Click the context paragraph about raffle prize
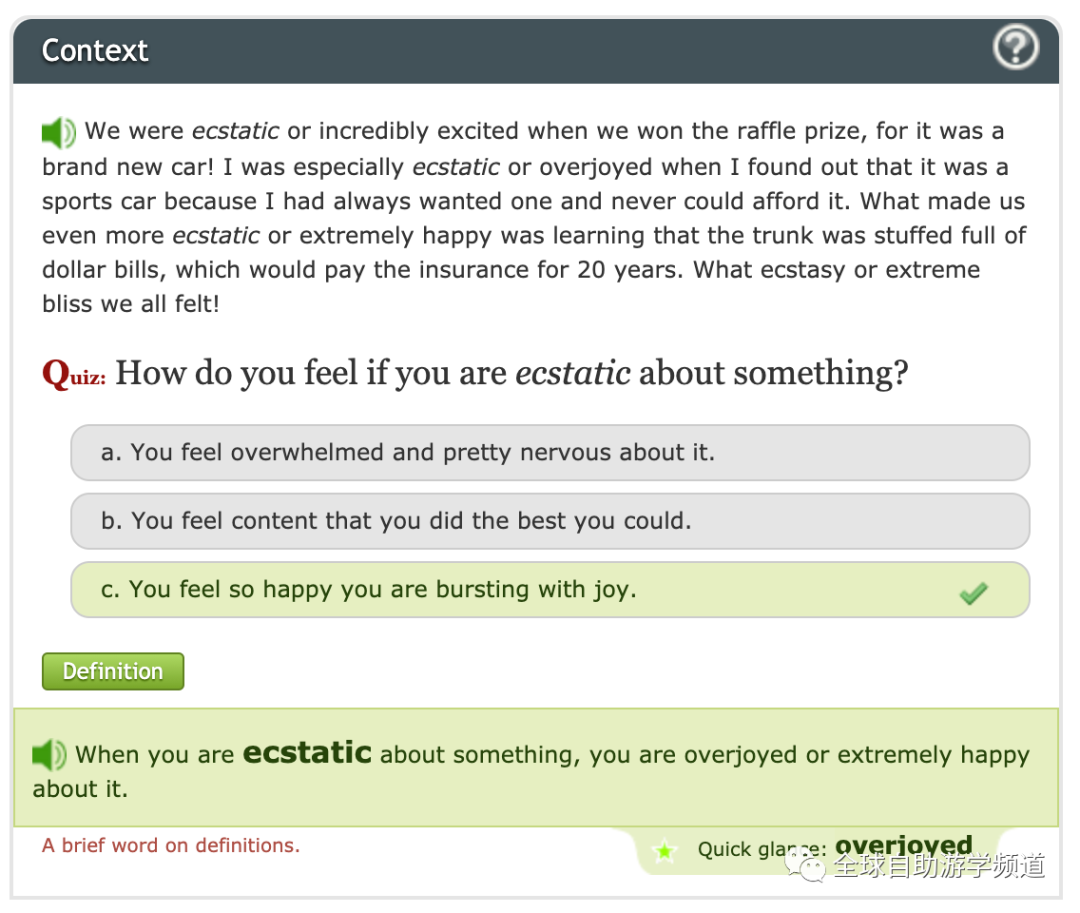The height and width of the screenshot is (913, 1080). pos(534,218)
